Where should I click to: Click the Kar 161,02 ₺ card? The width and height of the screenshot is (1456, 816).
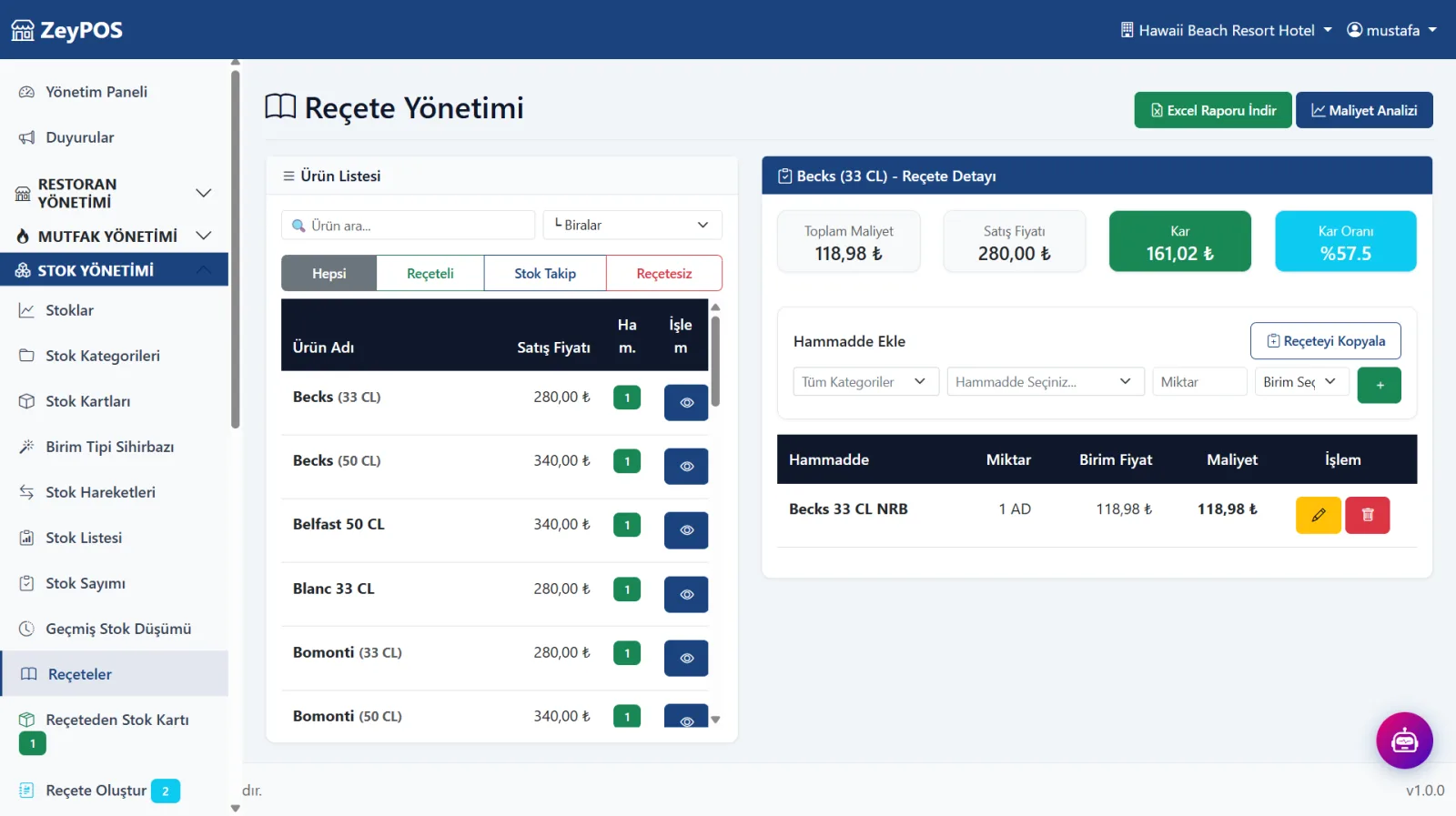pos(1179,241)
